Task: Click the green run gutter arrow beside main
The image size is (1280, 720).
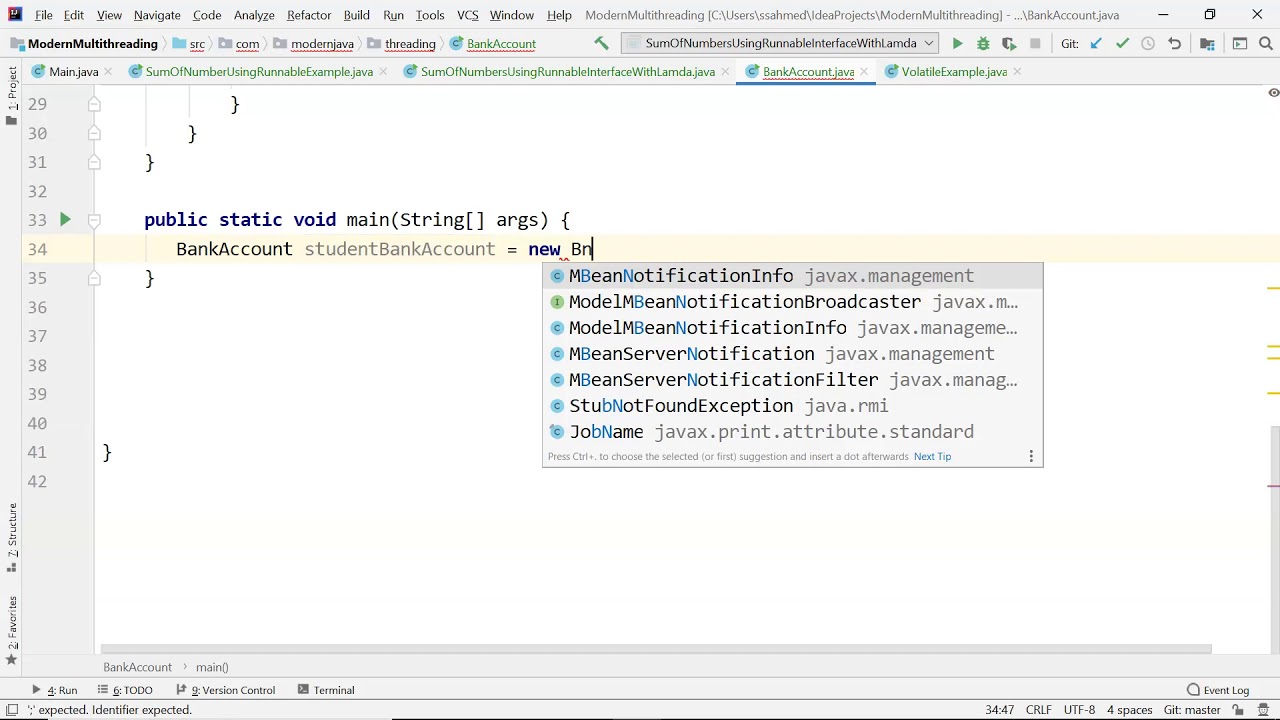Action: click(x=65, y=220)
